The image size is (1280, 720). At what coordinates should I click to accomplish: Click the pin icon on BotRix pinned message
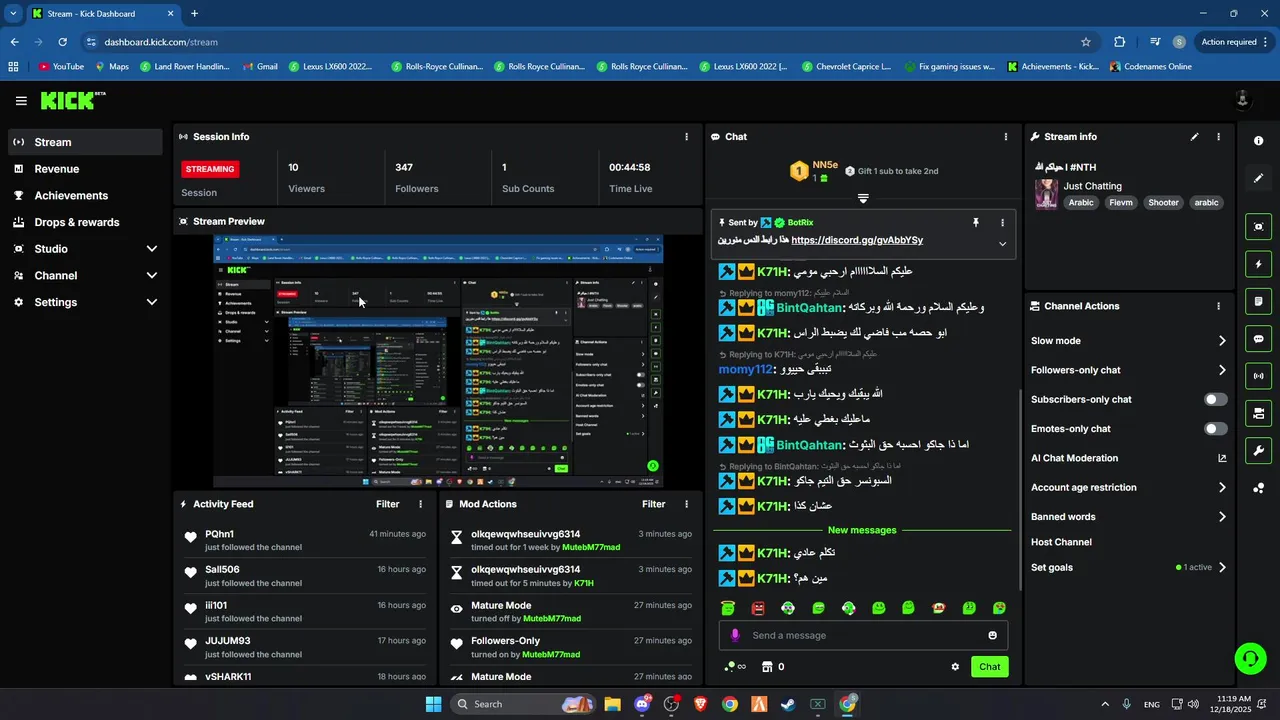(x=976, y=223)
